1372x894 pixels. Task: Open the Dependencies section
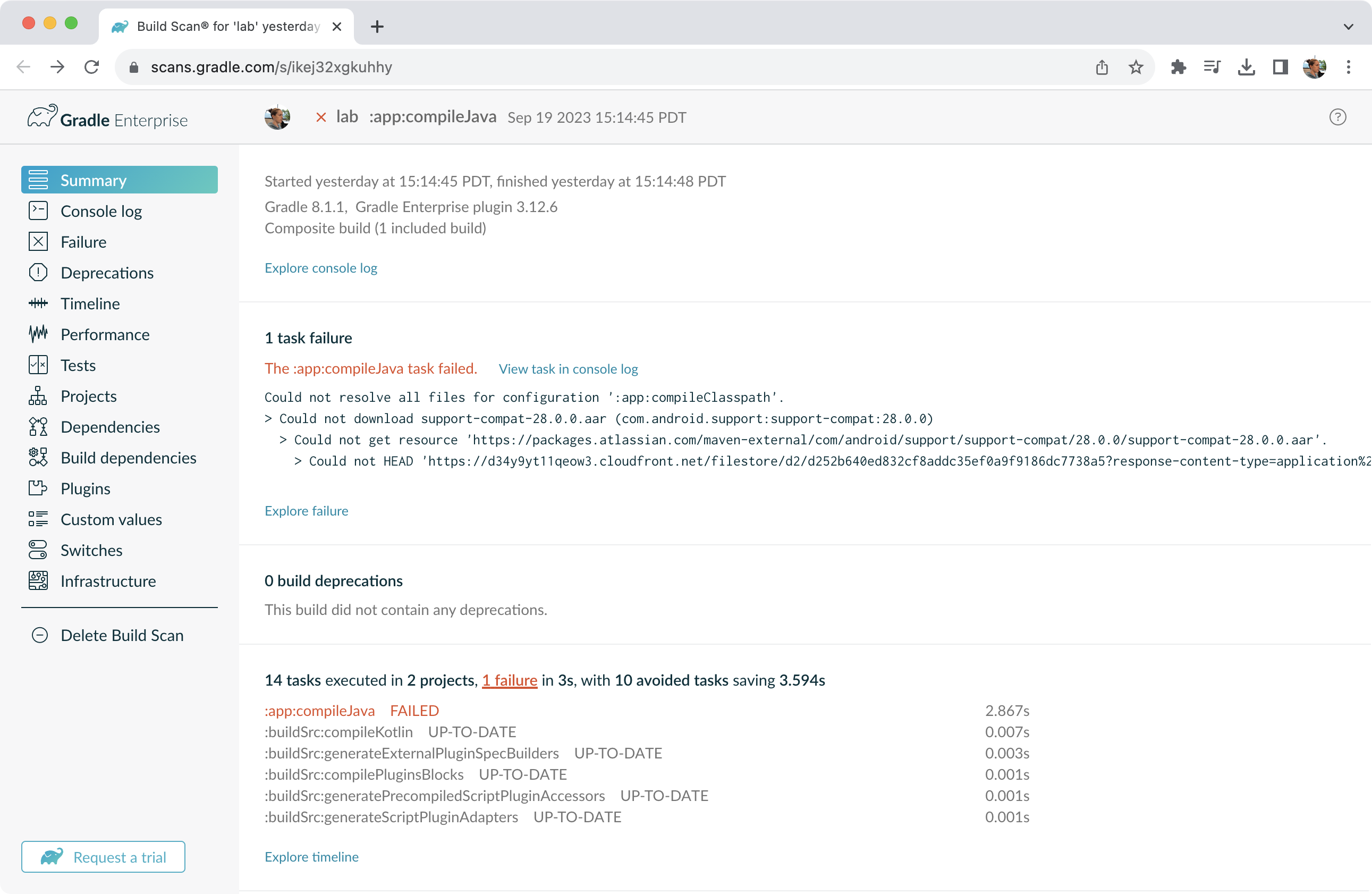pyautogui.click(x=110, y=427)
